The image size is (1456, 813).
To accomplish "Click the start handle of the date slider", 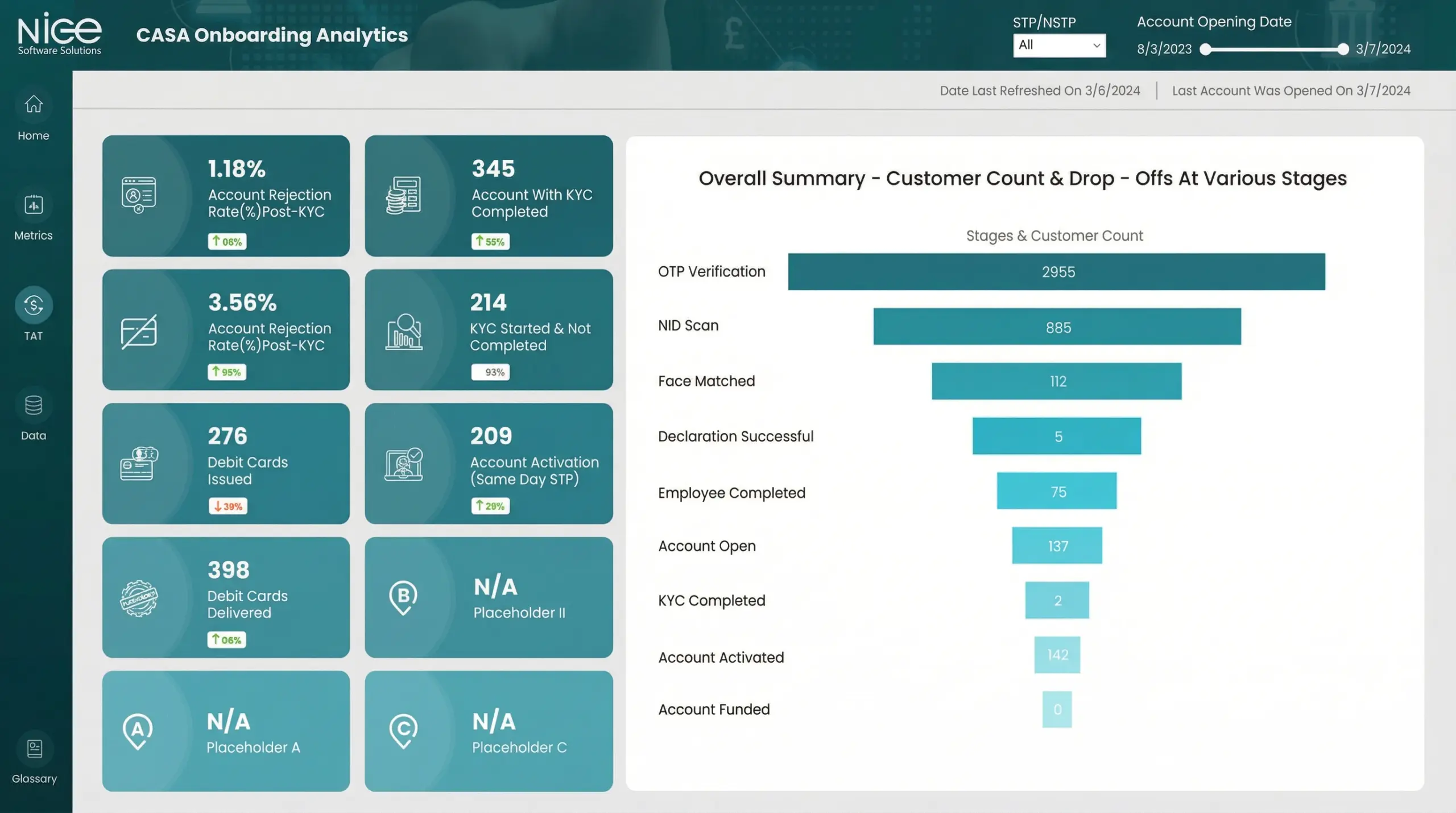I will point(1205,49).
